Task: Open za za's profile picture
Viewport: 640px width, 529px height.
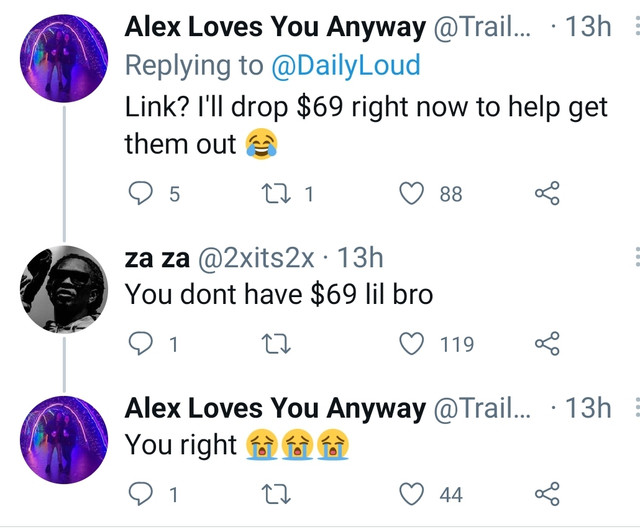Action: pyautogui.click(x=64, y=289)
